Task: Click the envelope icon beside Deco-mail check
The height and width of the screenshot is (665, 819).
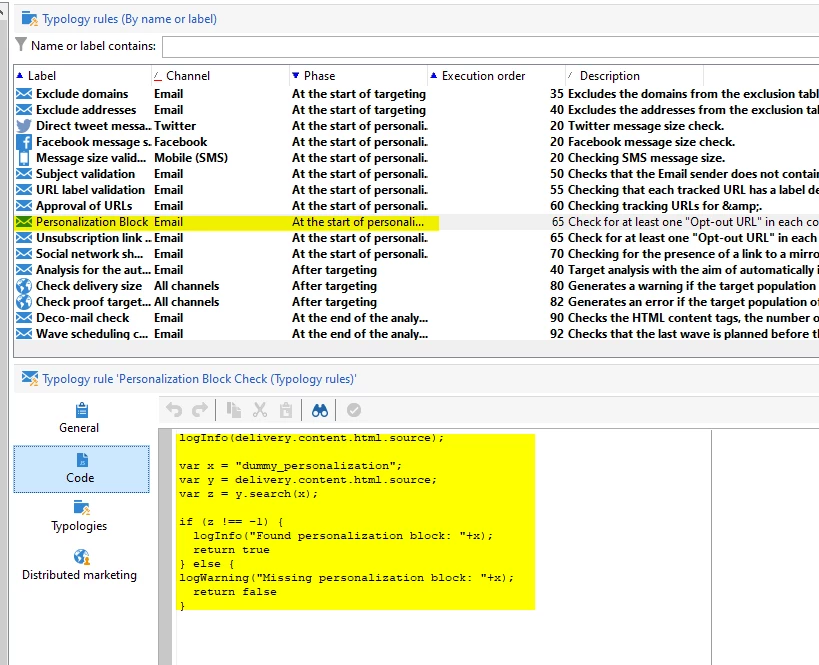Action: 24,318
